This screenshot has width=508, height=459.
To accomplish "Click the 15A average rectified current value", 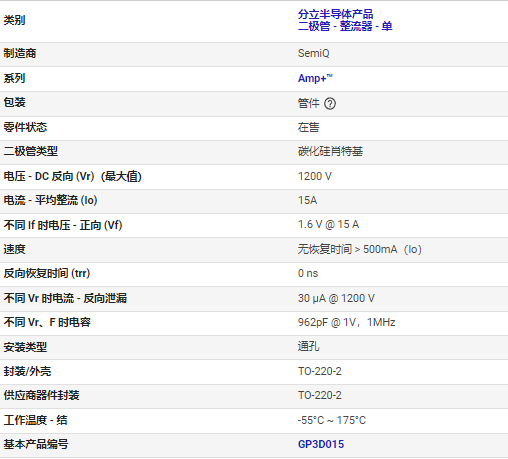I will (307, 200).
